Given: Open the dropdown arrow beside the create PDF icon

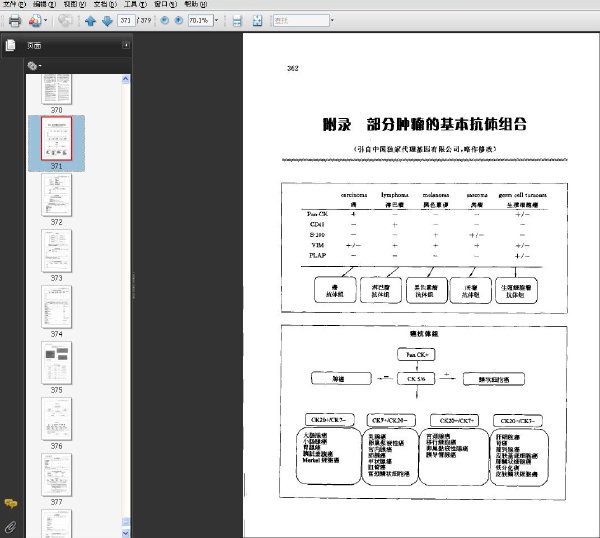Looking at the screenshot, I should (46, 20).
